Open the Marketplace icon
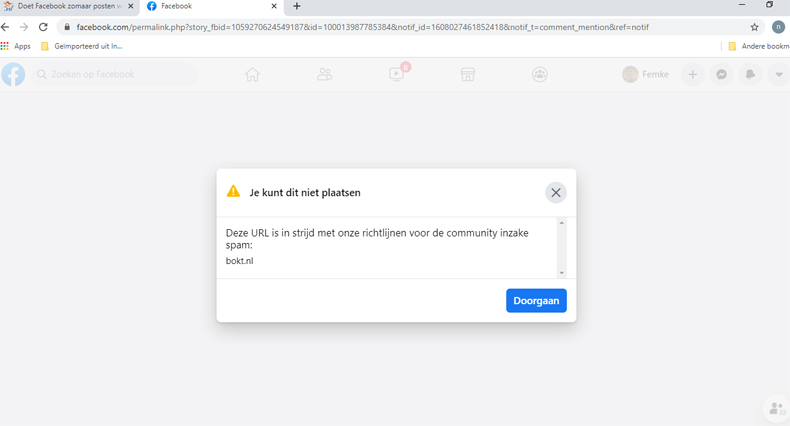 (468, 75)
